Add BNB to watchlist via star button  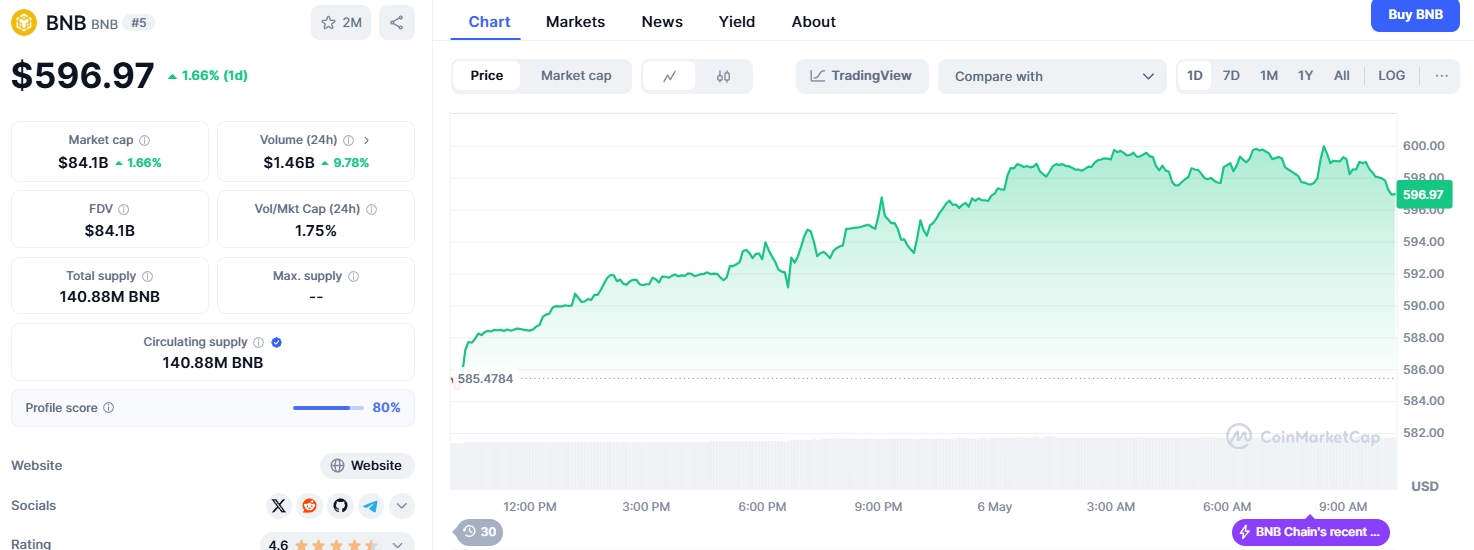[x=341, y=22]
